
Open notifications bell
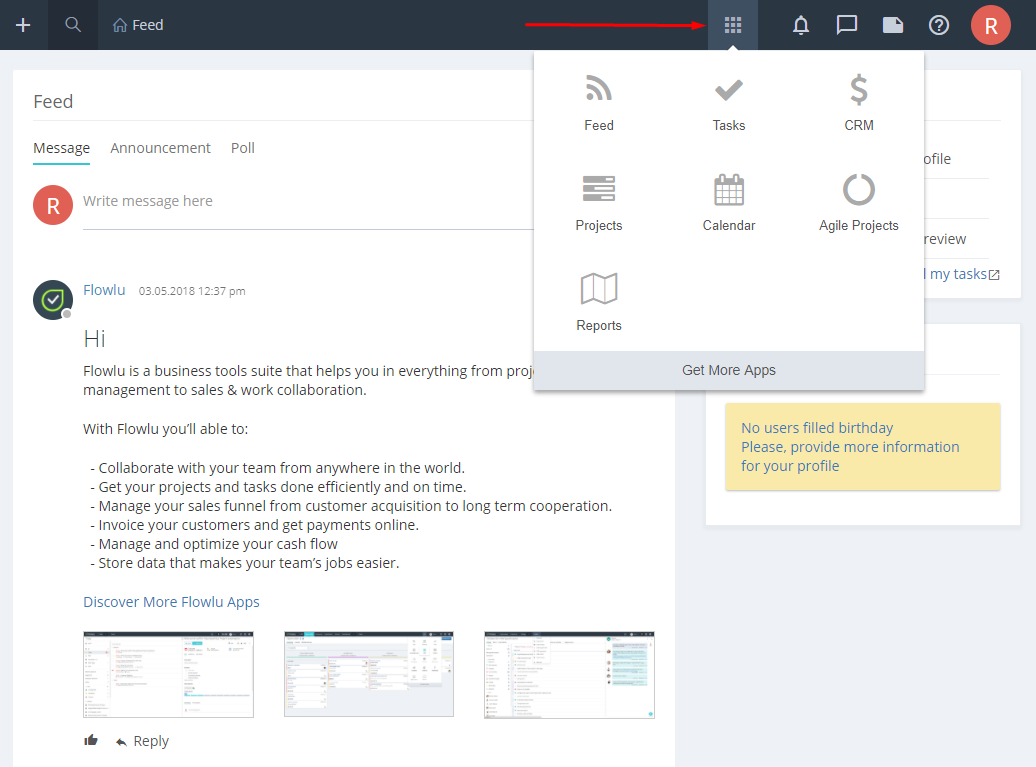801,25
